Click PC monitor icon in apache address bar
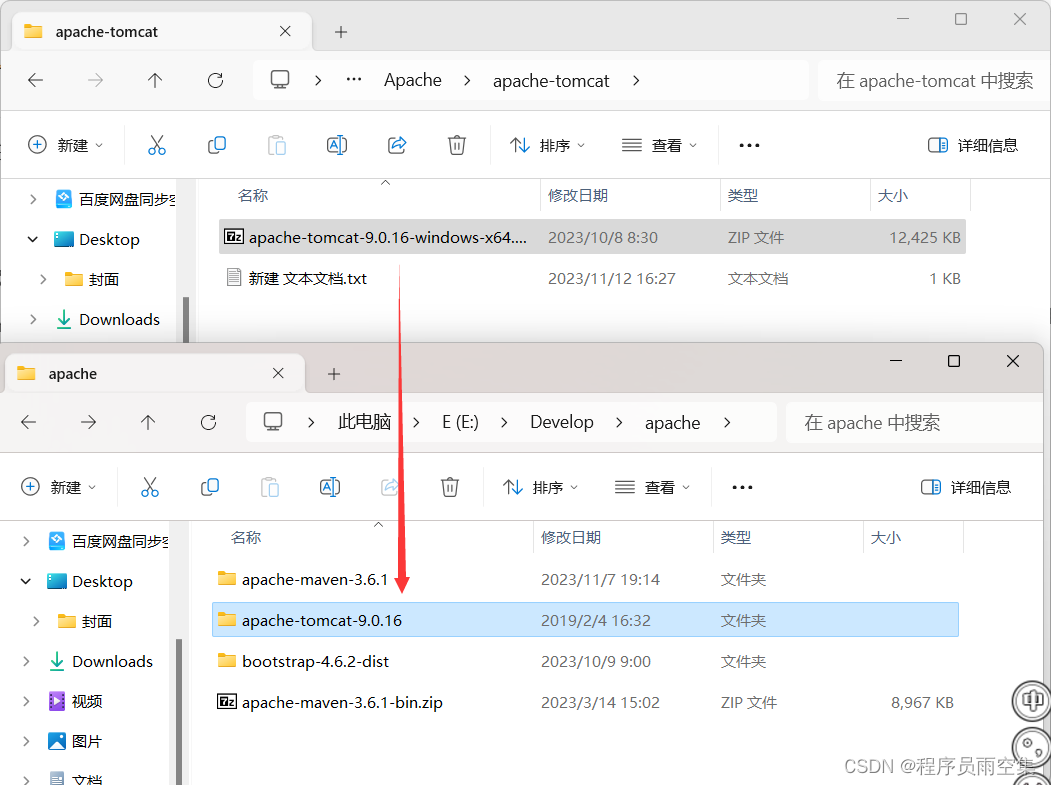Image resolution: width=1051 pixels, height=785 pixels. click(273, 422)
